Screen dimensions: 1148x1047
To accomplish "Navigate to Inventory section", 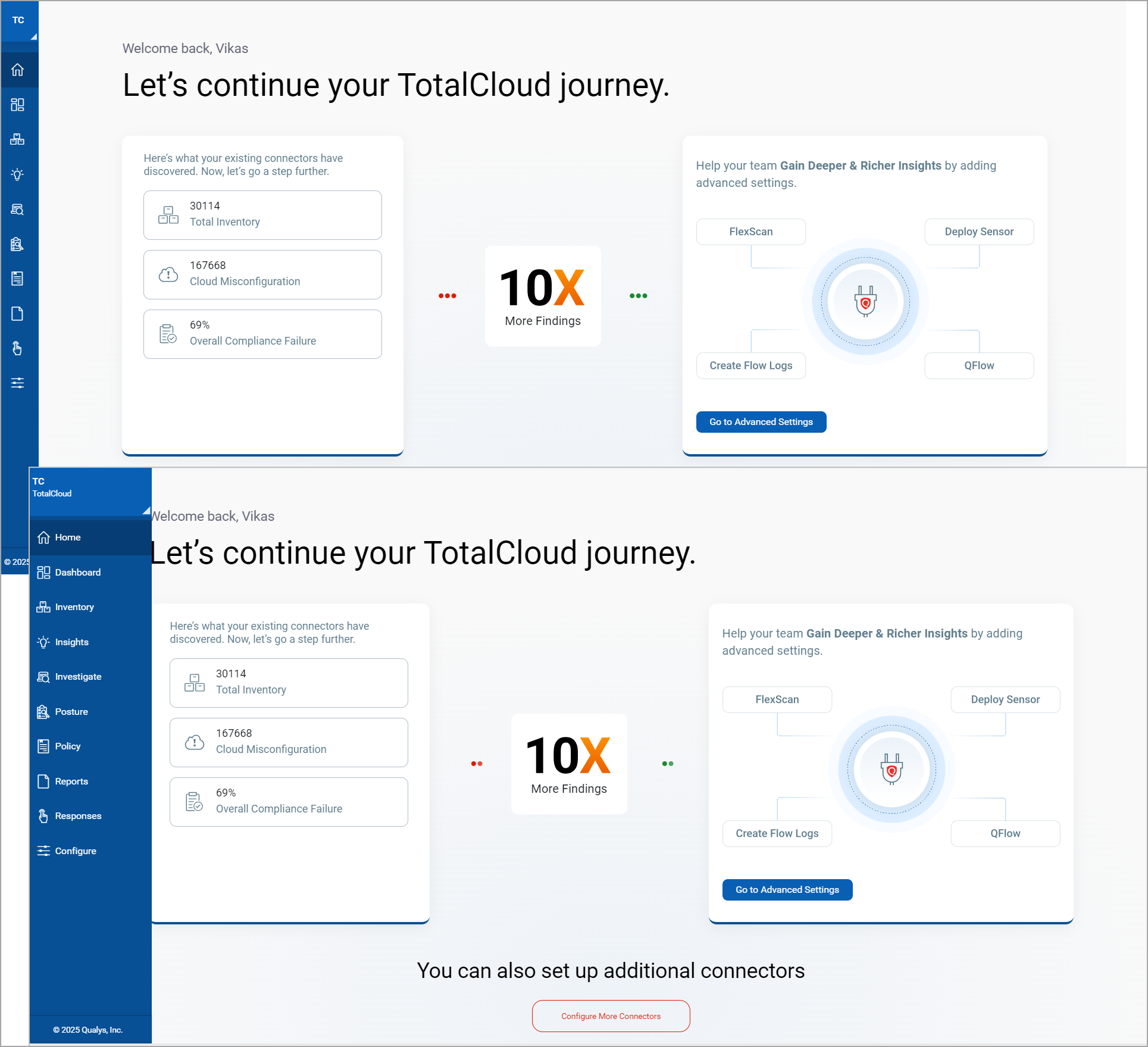I will pyautogui.click(x=75, y=607).
